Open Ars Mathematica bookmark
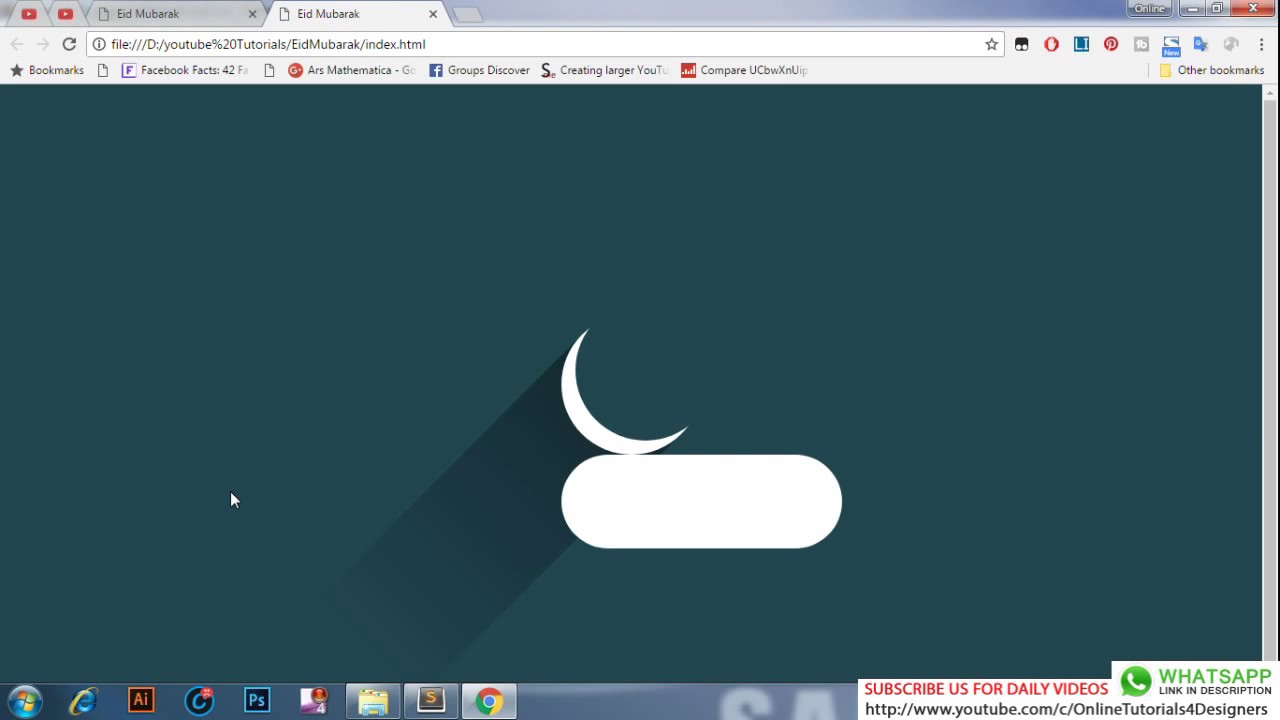This screenshot has height=720, width=1280. [x=351, y=70]
